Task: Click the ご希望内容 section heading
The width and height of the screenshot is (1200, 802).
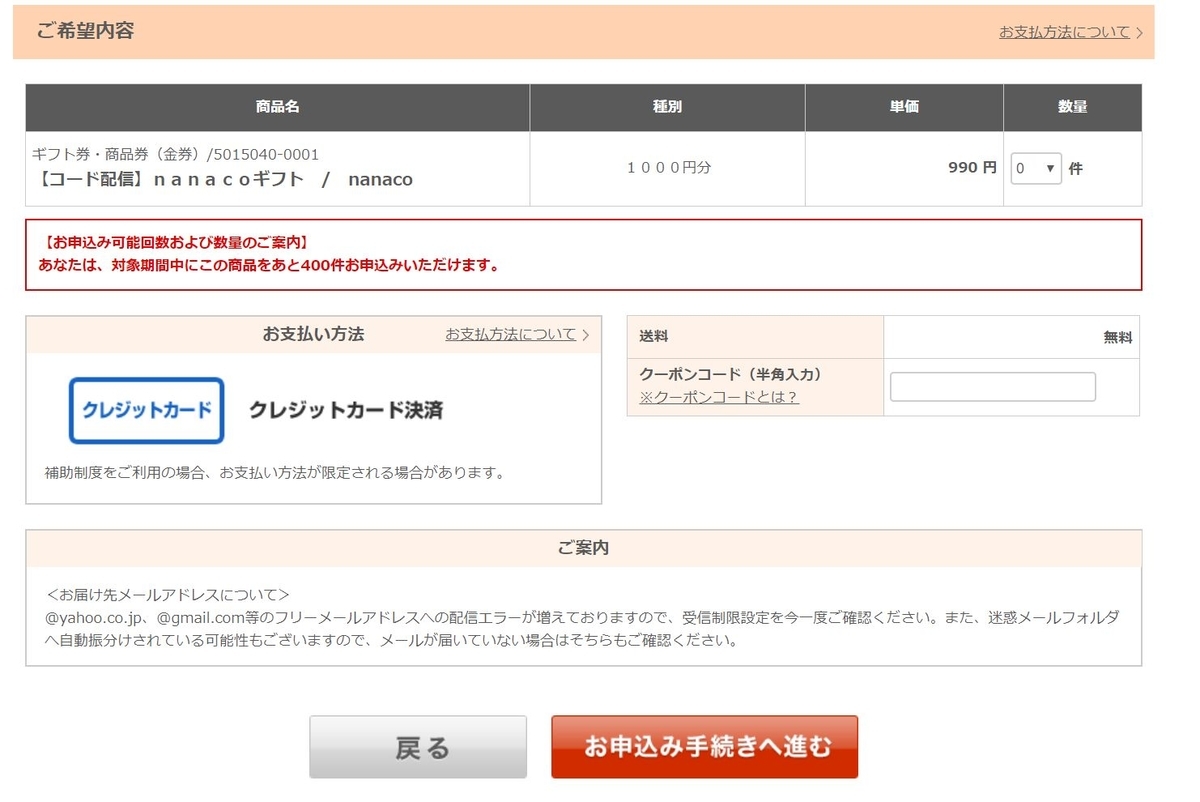Action: [x=85, y=31]
